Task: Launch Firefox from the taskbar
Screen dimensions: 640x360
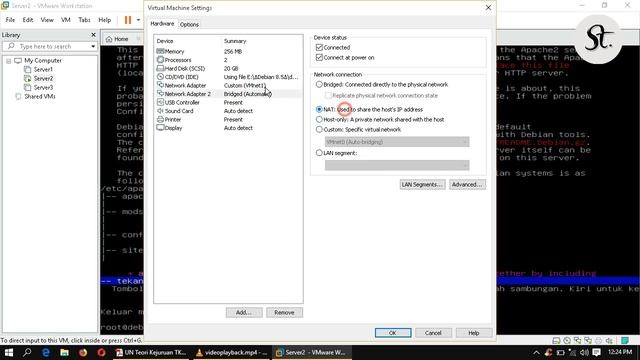Action: point(83,352)
